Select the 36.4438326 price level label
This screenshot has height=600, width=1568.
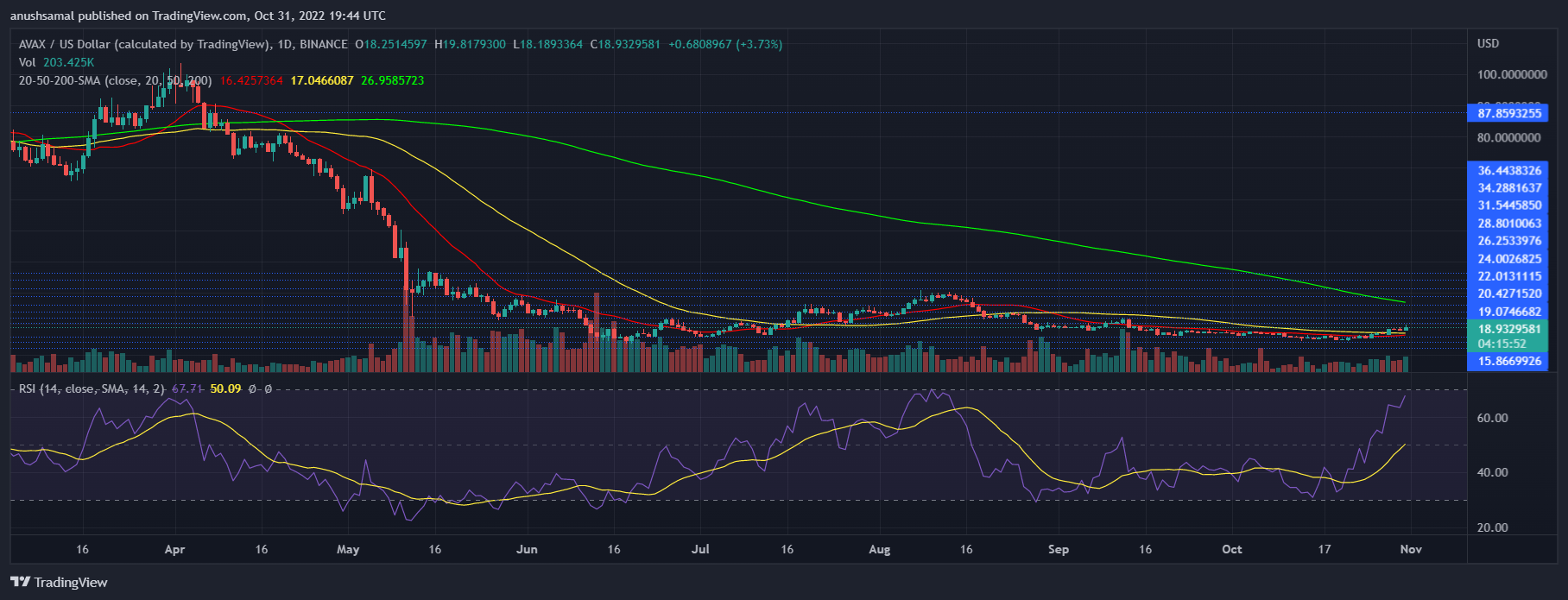(x=1509, y=170)
